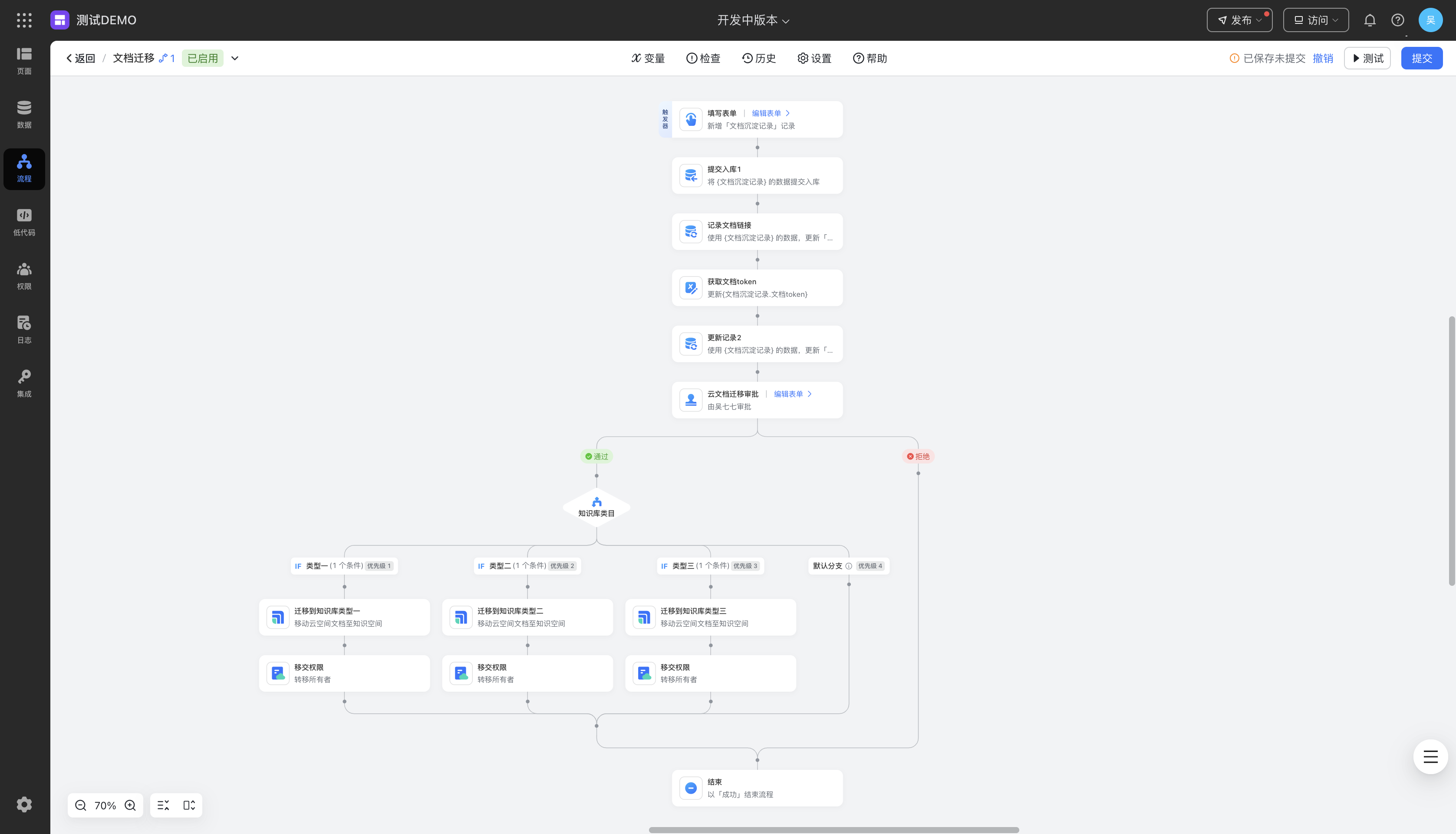Select 移交权限 node under 类型三

711,673
